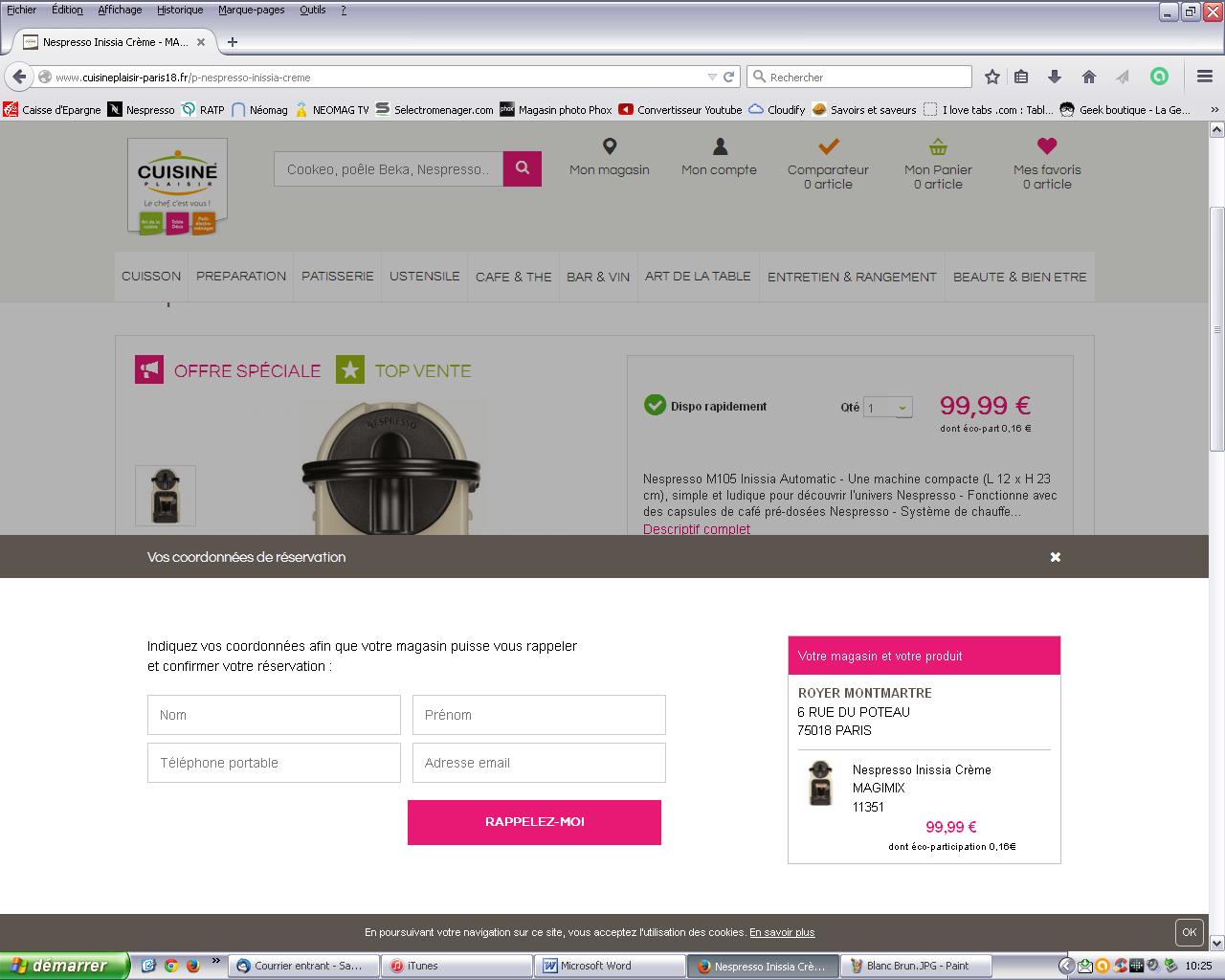This screenshot has height=980, width=1225.
Task: Open the Qté quantity dropdown
Action: [x=888, y=408]
